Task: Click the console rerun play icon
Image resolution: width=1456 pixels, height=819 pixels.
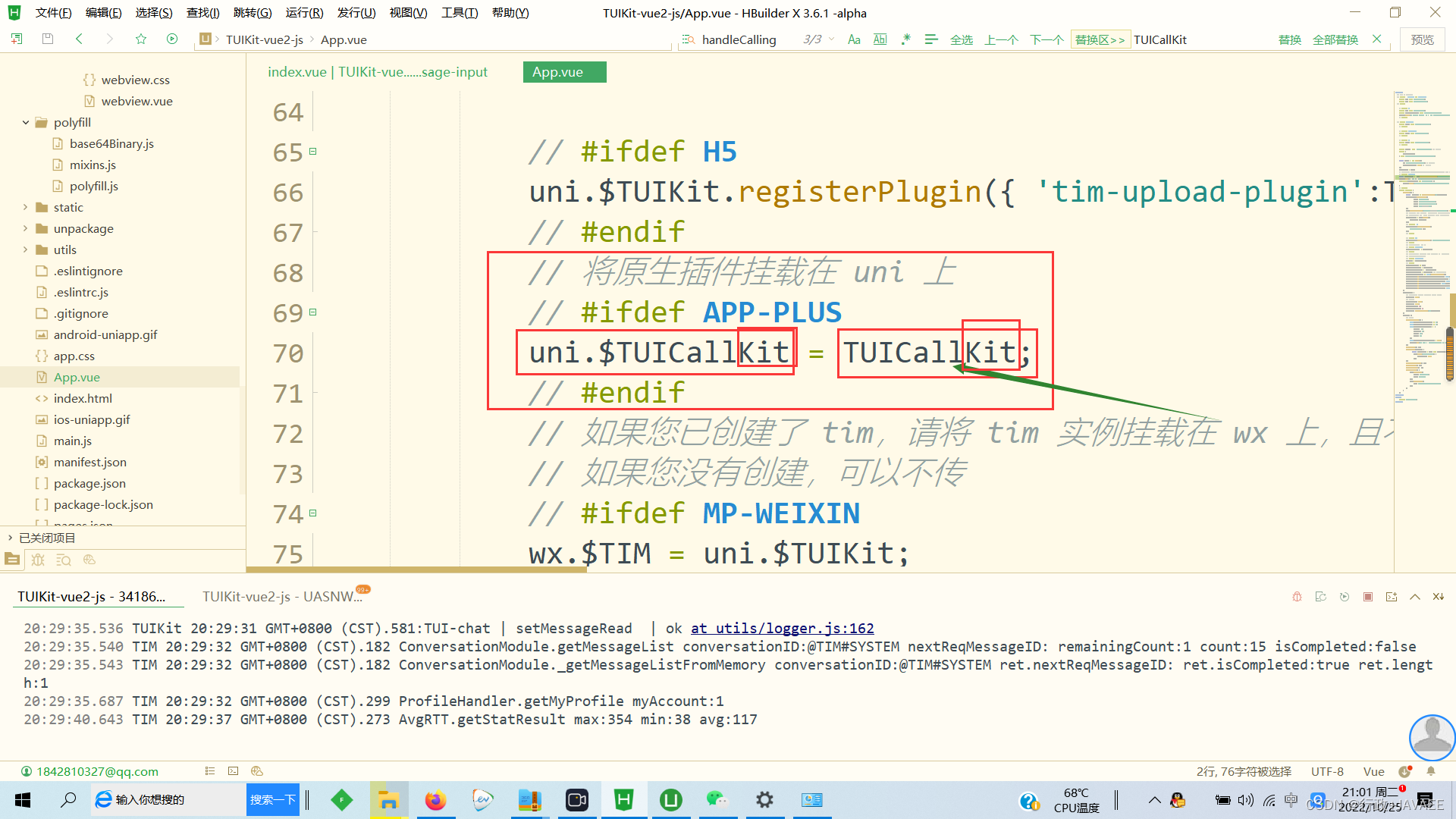Action: (1345, 597)
